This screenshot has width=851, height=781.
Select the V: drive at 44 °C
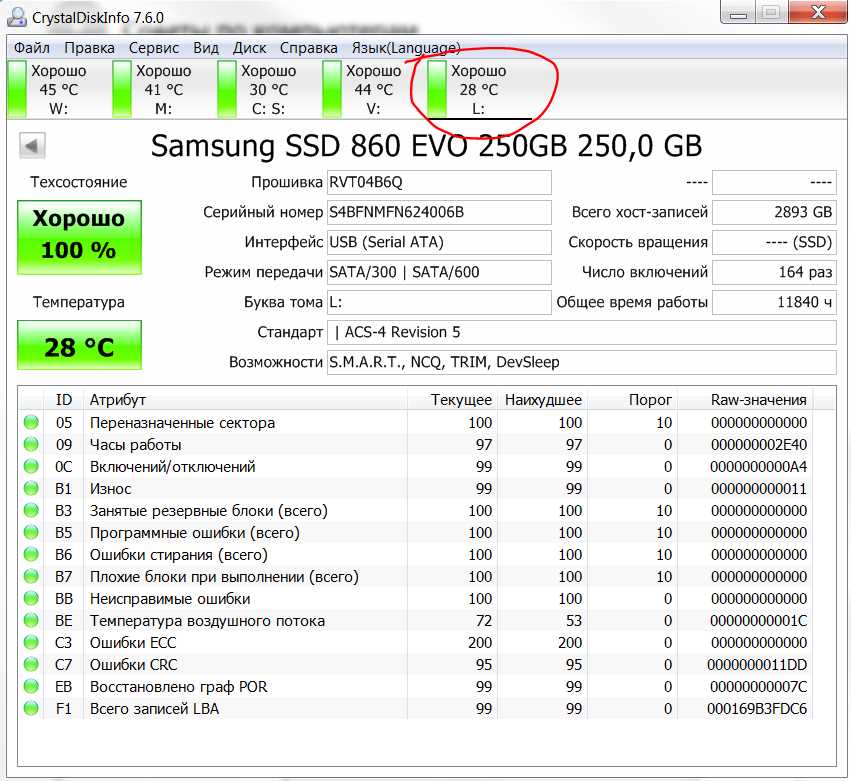pos(363,90)
